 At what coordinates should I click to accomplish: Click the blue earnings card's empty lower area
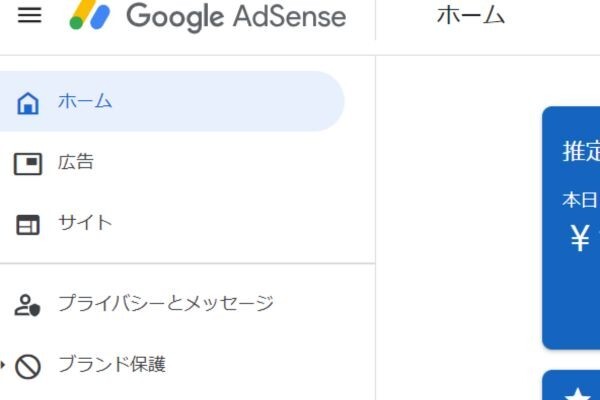pyautogui.click(x=575, y=310)
